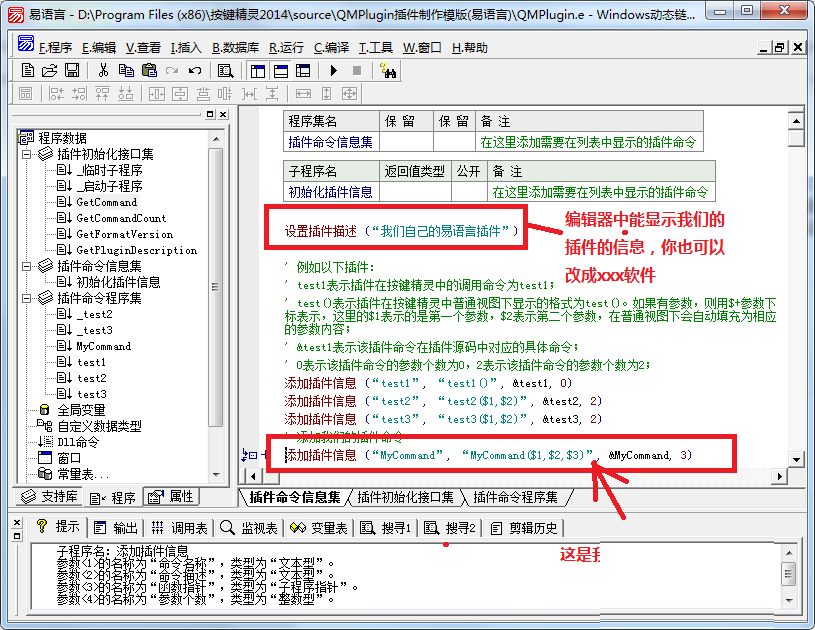Click the 插件命令信息集 table cell
The height and width of the screenshot is (630, 815).
click(x=331, y=142)
